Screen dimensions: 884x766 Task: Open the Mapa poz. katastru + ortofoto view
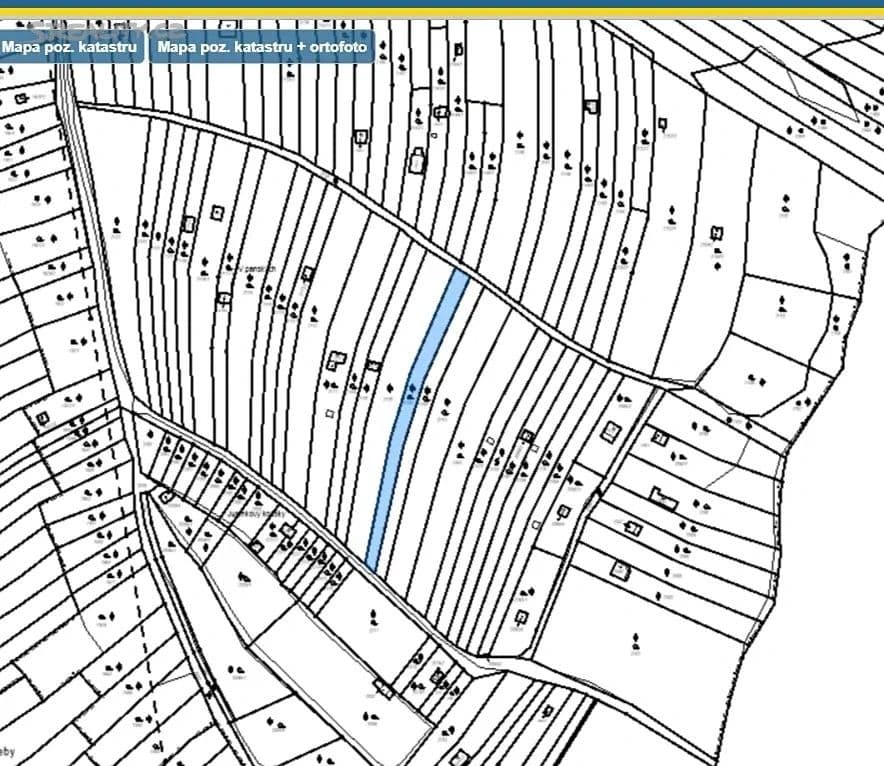click(262, 46)
